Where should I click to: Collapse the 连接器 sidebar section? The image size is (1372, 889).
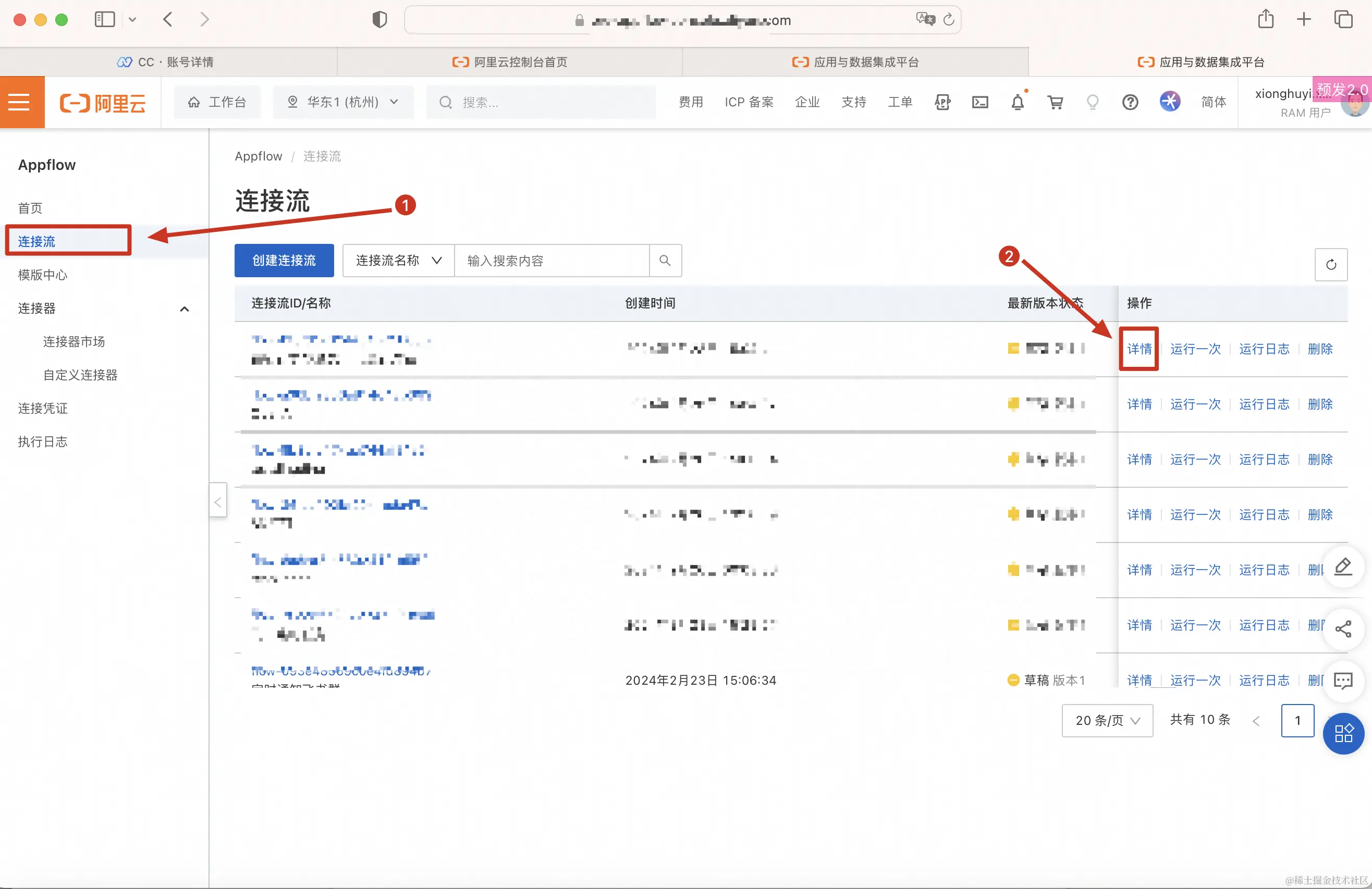click(185, 309)
